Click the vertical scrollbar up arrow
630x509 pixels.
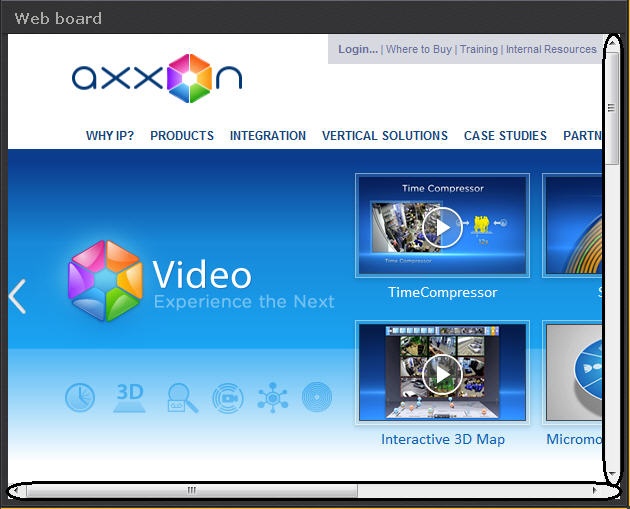[x=612, y=43]
